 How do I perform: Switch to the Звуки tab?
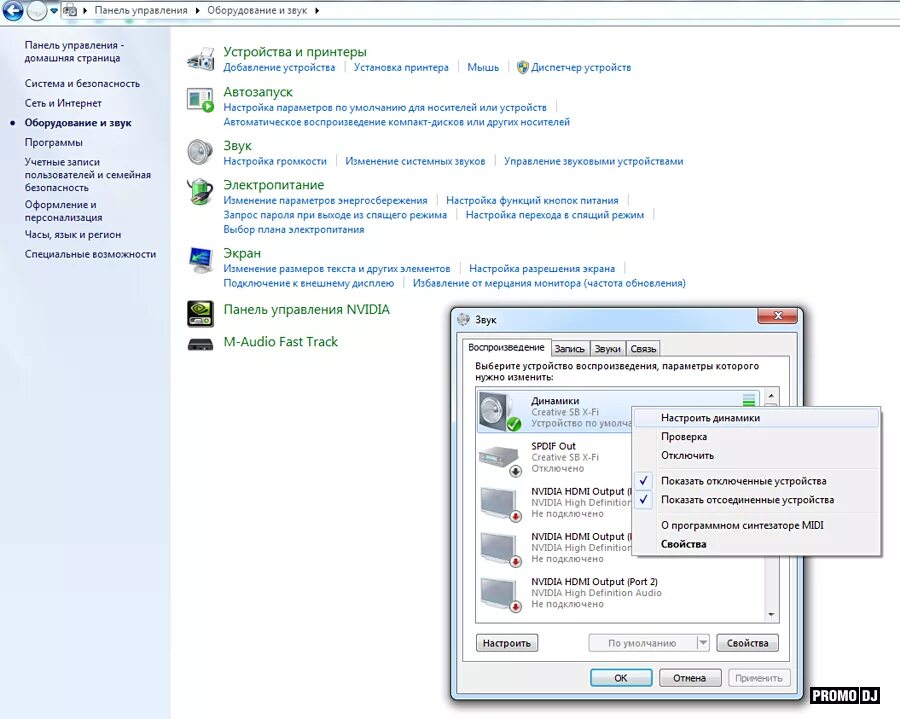pos(607,348)
